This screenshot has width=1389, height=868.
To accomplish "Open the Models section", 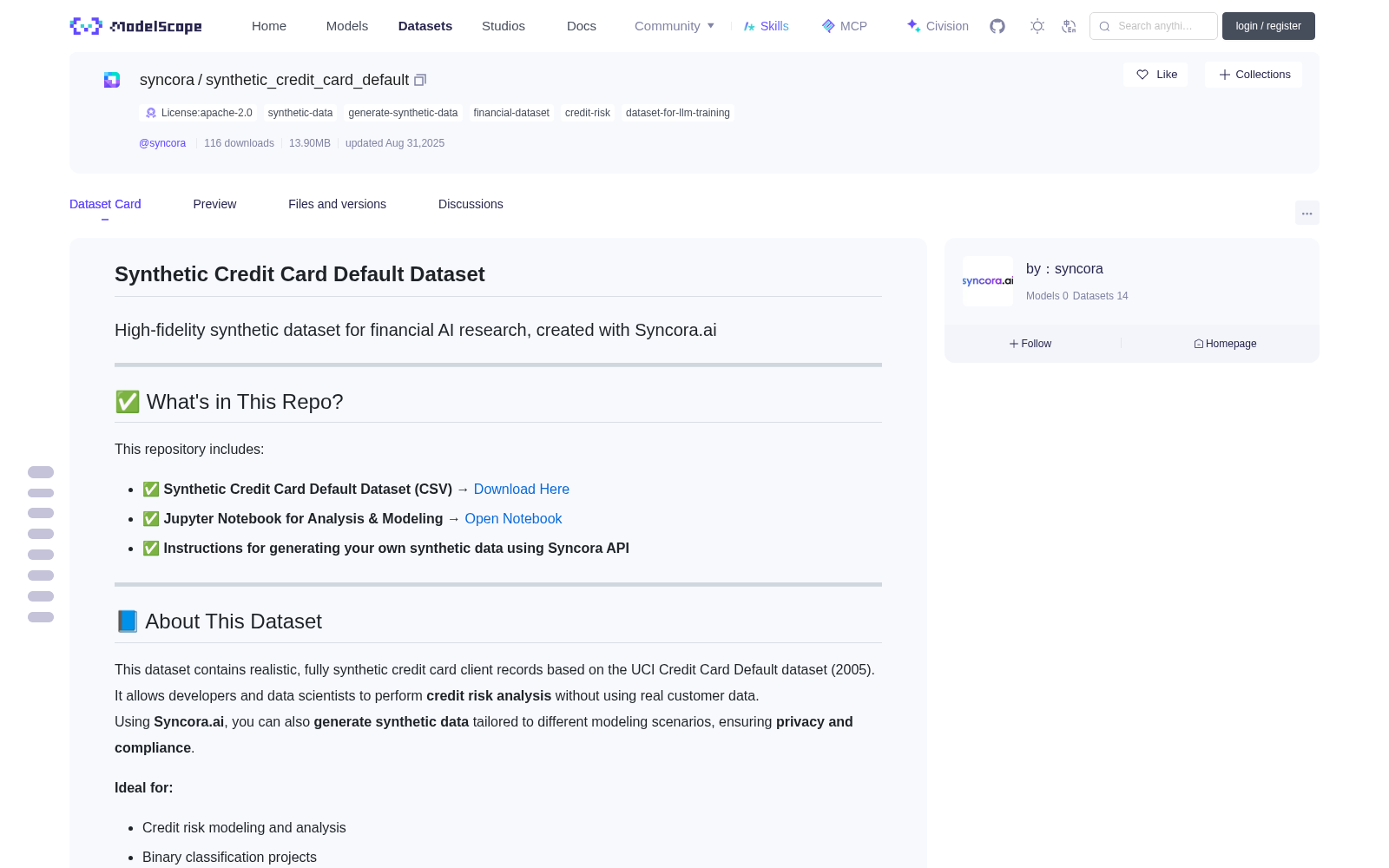I will [x=347, y=26].
